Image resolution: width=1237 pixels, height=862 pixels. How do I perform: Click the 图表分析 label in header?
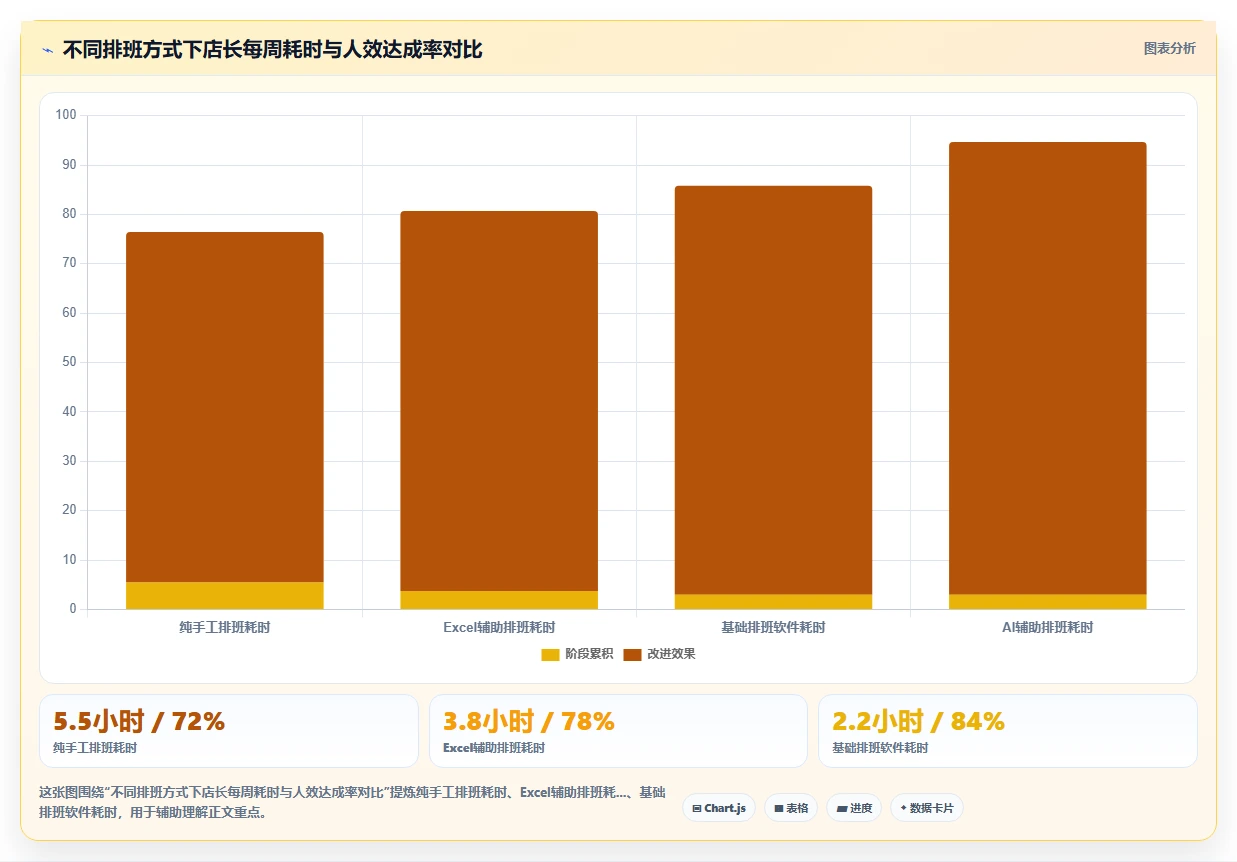point(1169,48)
